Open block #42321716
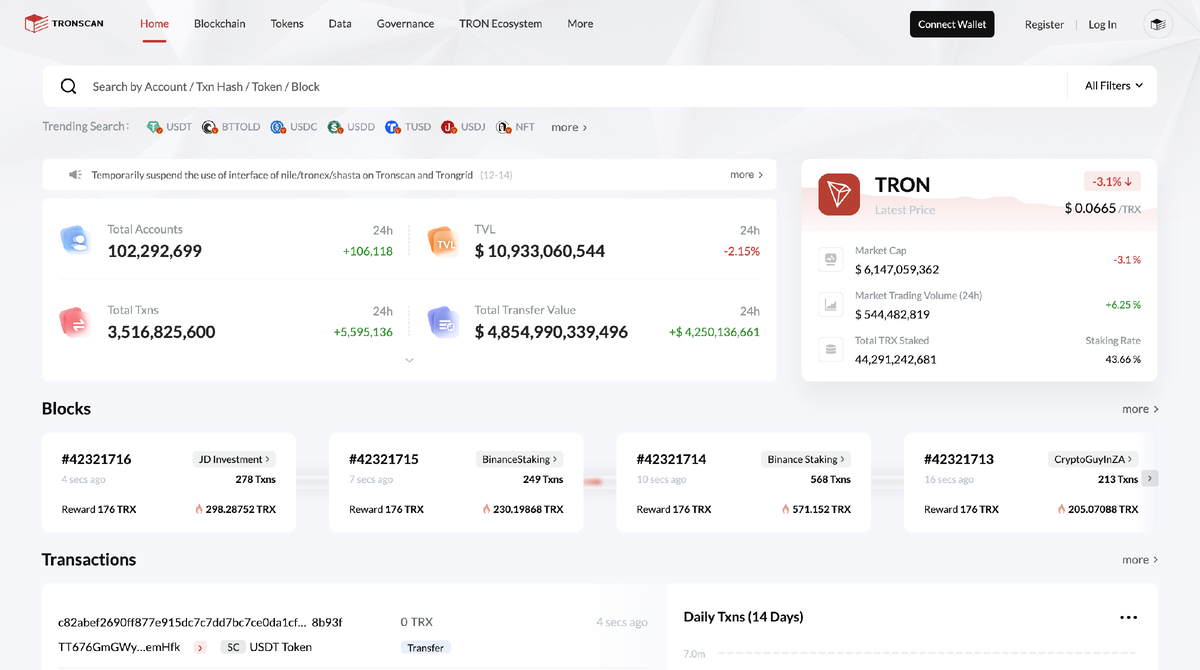The height and width of the screenshot is (670, 1200). point(96,459)
